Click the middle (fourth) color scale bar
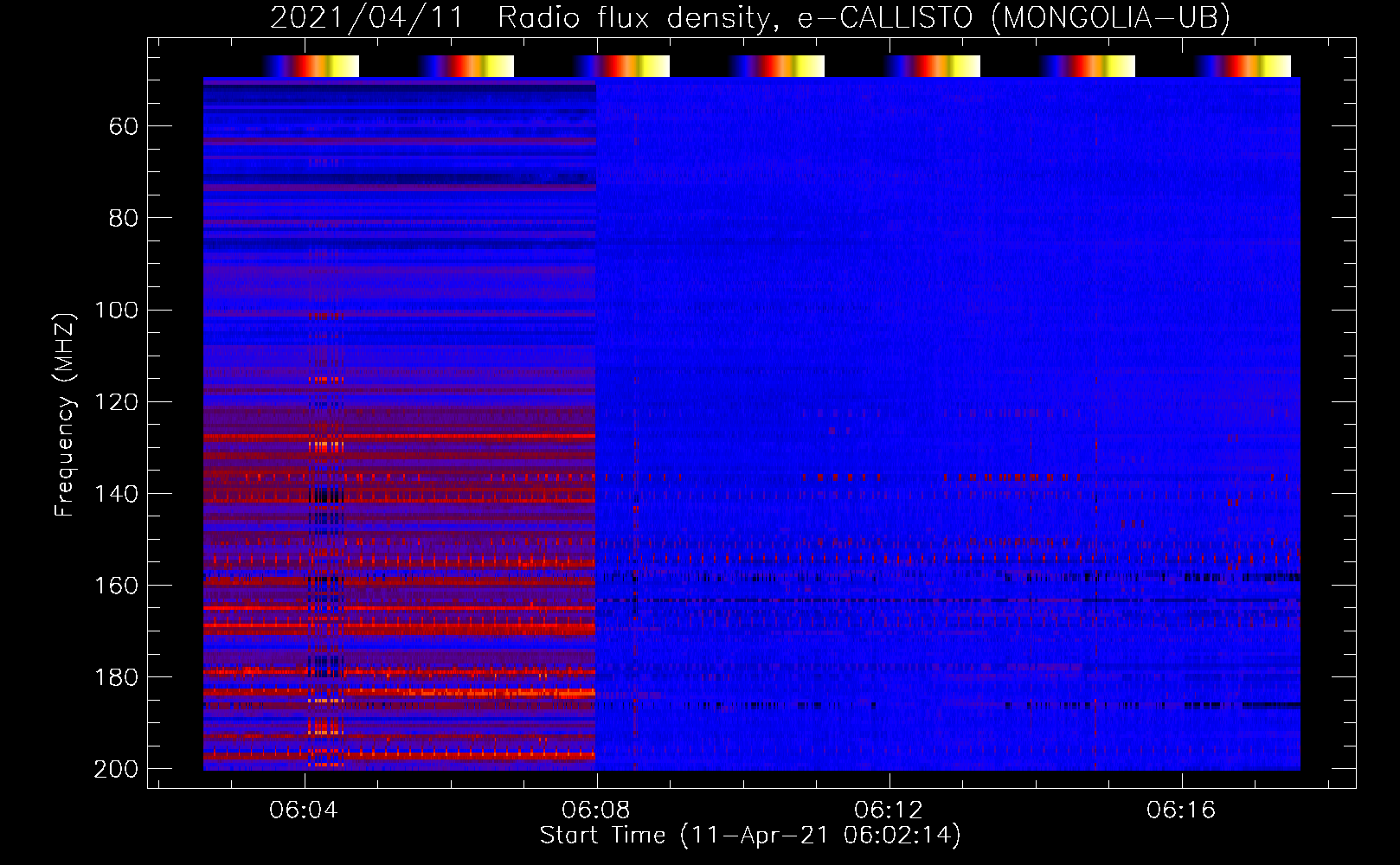This screenshot has width=1400, height=865. click(776, 66)
